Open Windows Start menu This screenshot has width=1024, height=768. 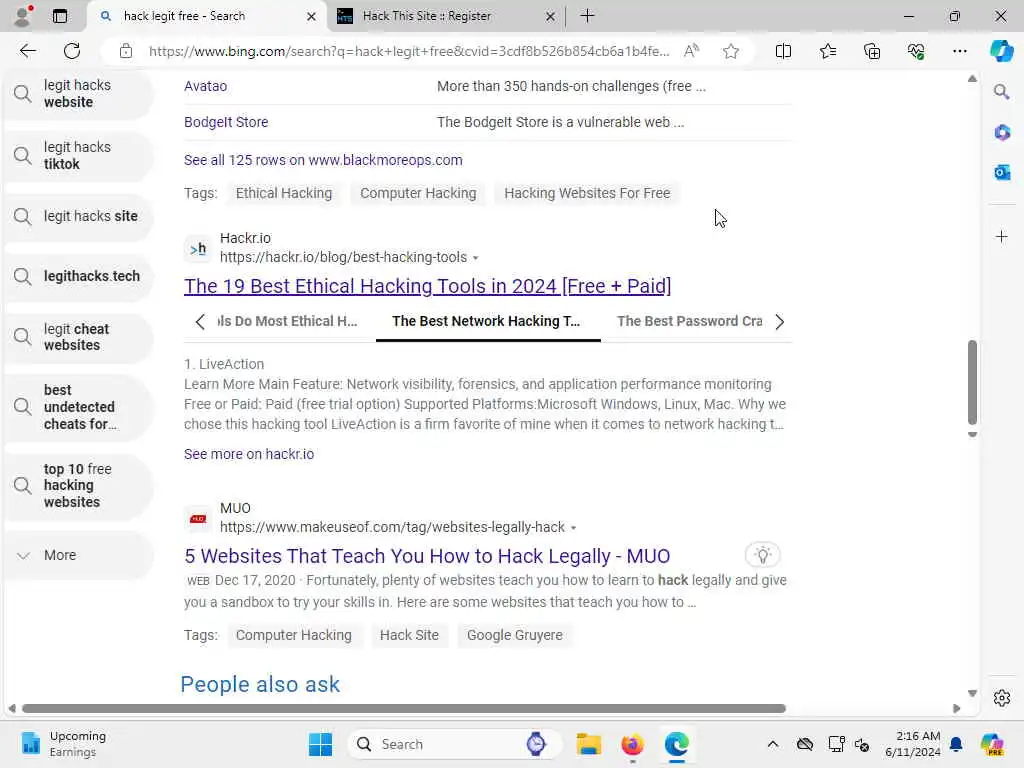click(320, 744)
